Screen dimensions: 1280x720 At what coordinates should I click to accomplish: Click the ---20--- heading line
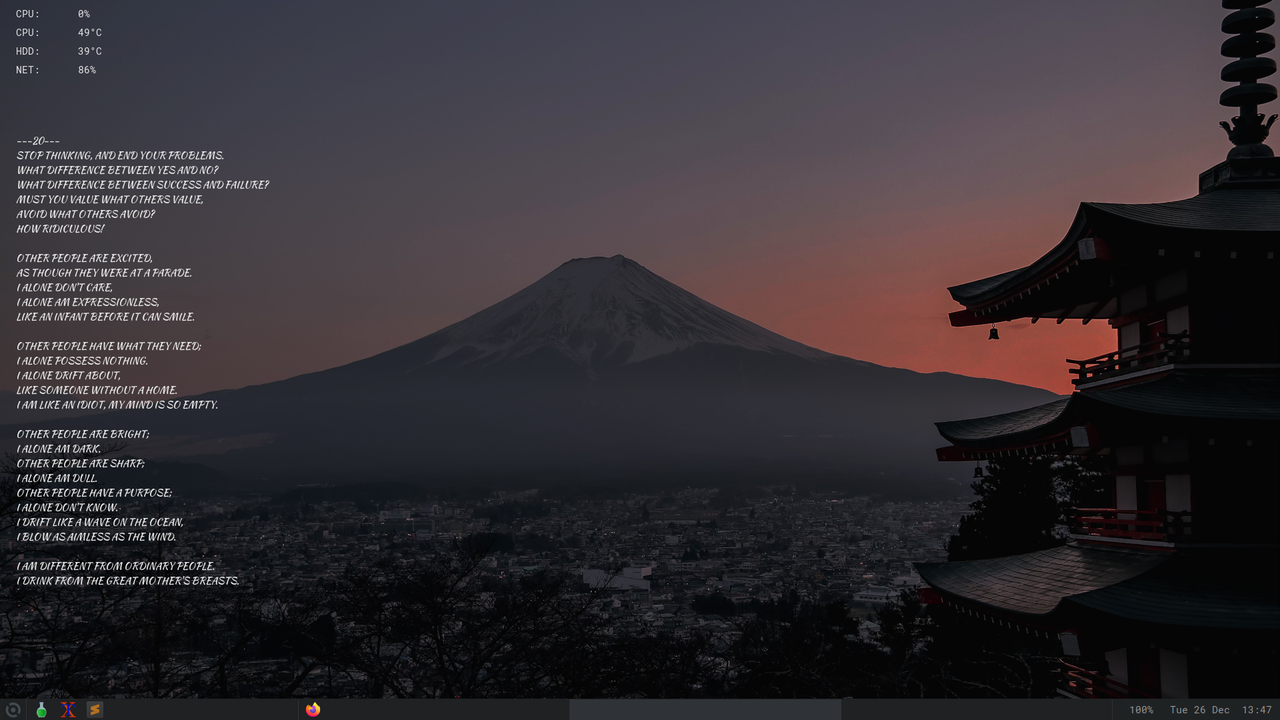click(38, 141)
